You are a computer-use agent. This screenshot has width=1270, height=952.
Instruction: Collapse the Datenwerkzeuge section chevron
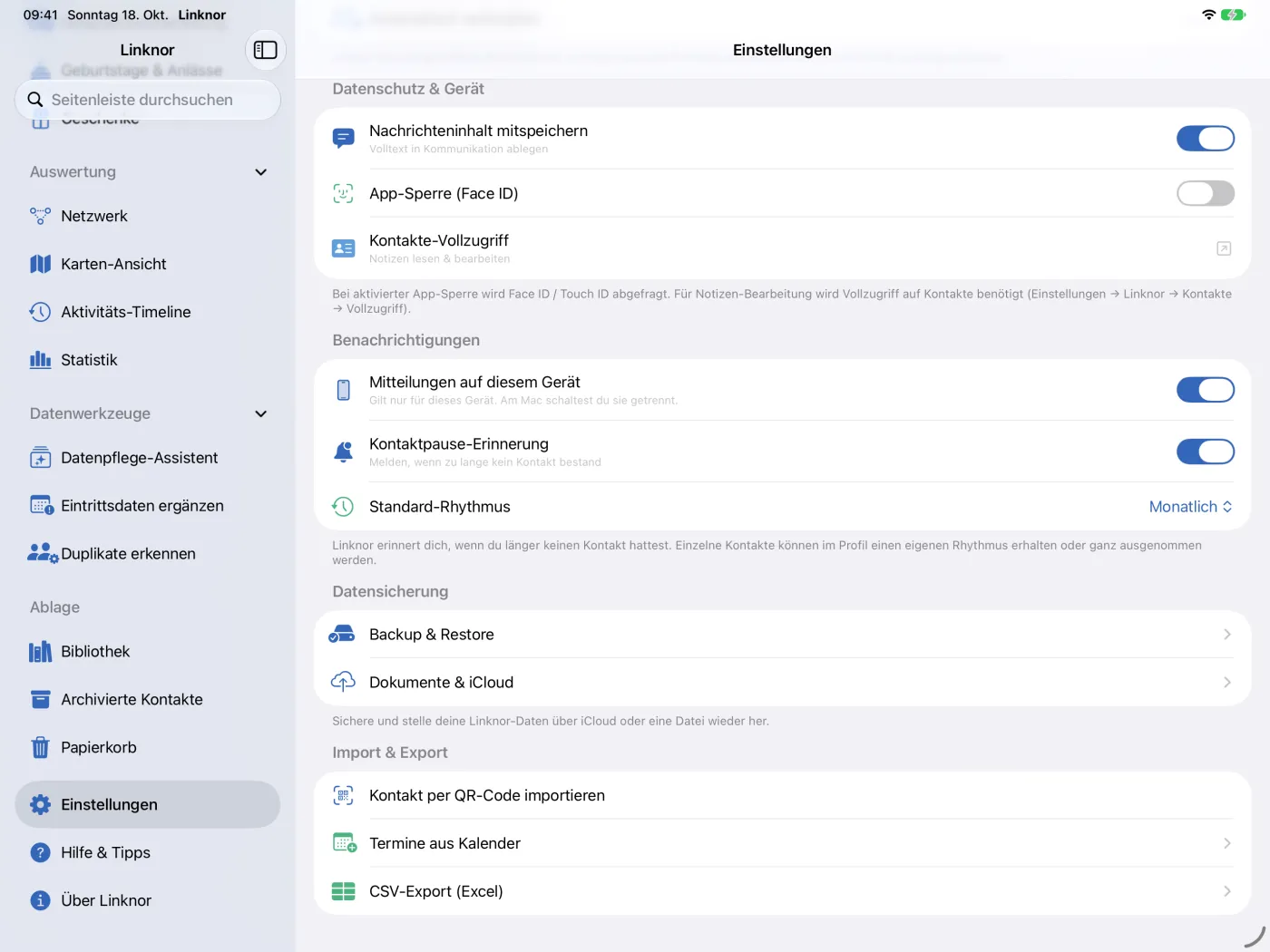[261, 413]
